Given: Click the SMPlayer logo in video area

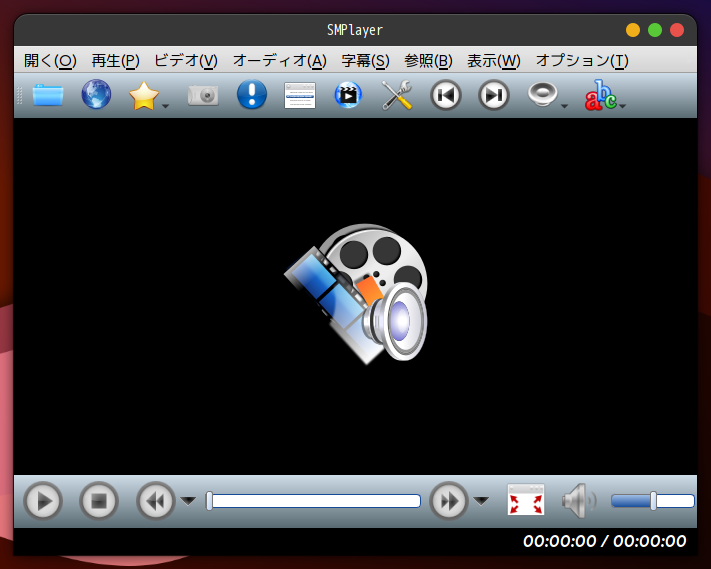Looking at the screenshot, I should [356, 294].
